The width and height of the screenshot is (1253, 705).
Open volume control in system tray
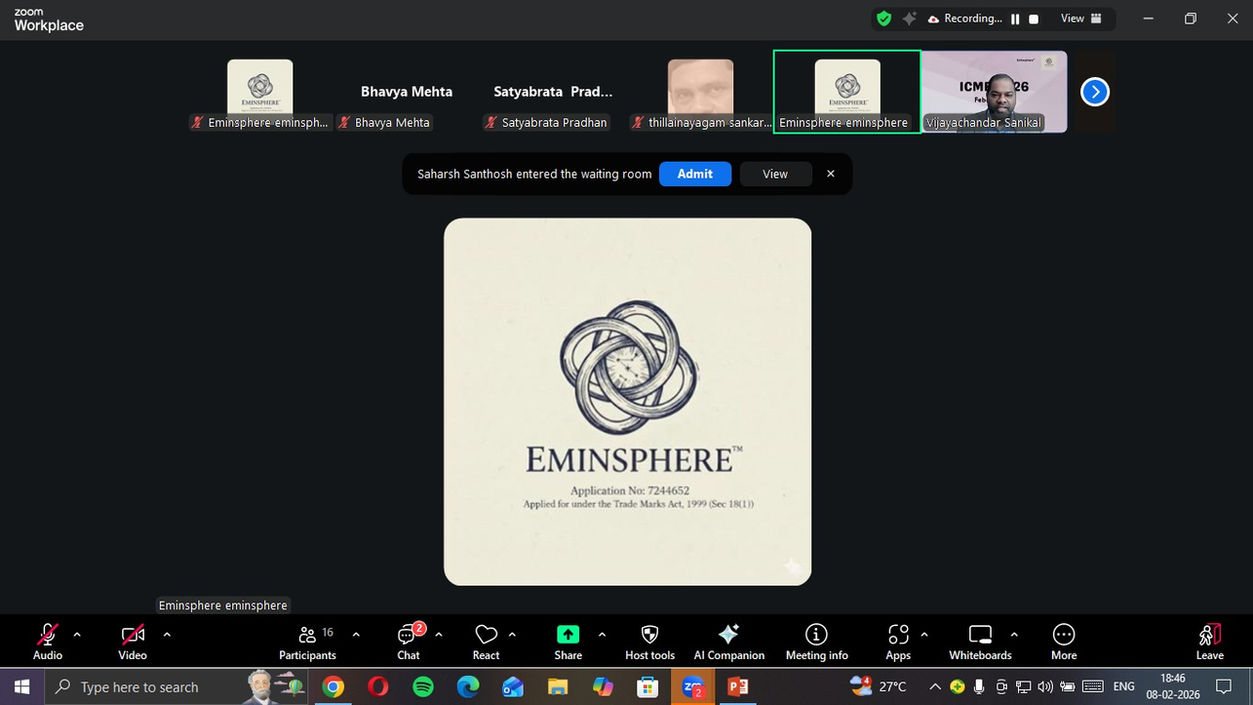click(1045, 687)
